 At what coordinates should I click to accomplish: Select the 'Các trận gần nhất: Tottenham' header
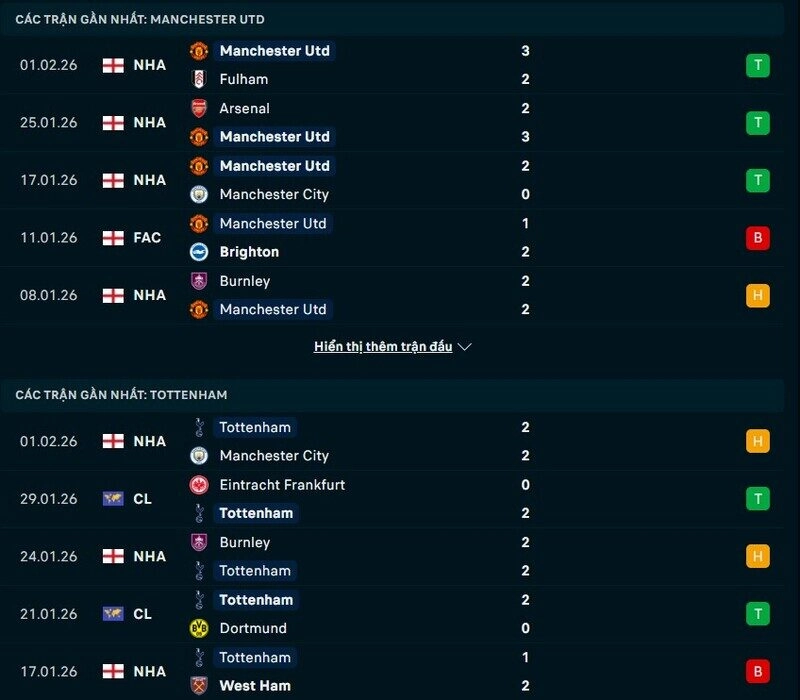click(121, 395)
